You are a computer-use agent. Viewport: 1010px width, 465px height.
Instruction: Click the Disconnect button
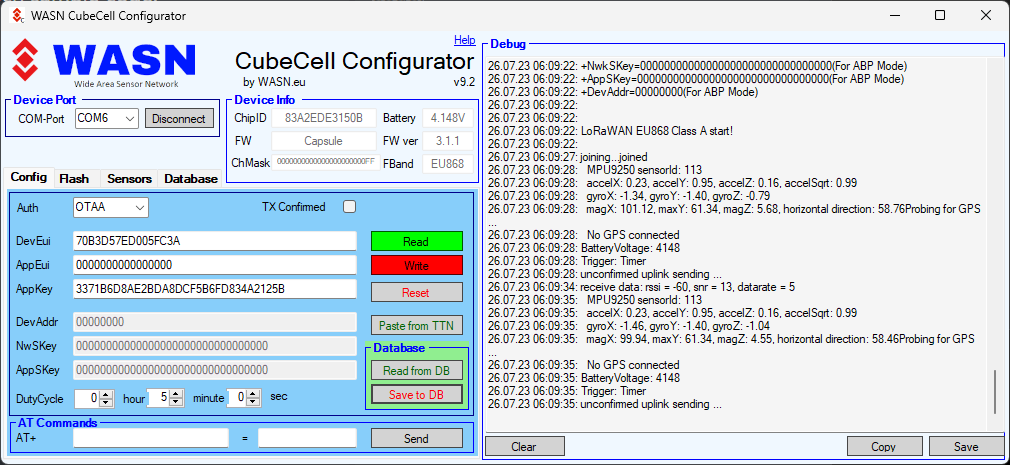pyautogui.click(x=179, y=119)
